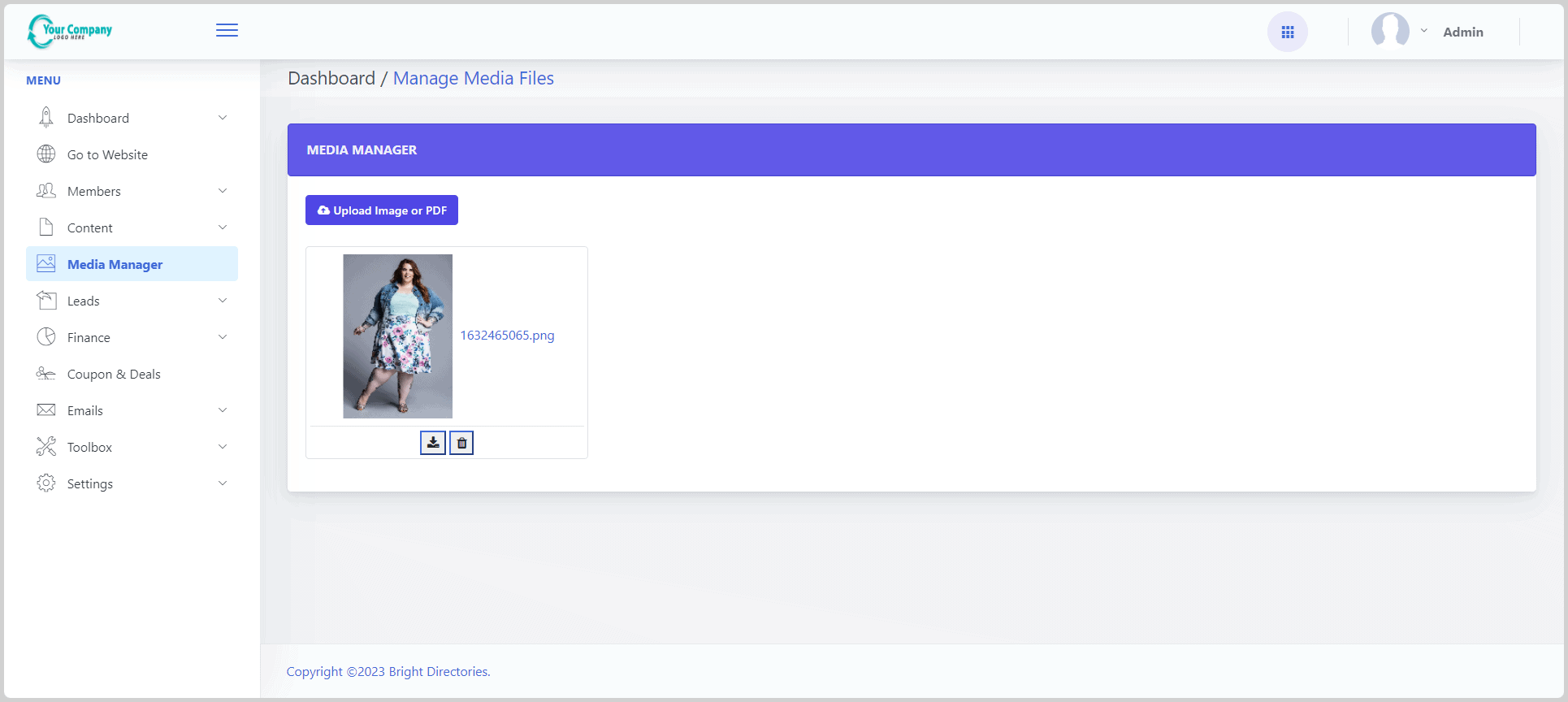Click the Media Manager picture icon
This screenshot has height=702, width=1568.
pyautogui.click(x=46, y=264)
